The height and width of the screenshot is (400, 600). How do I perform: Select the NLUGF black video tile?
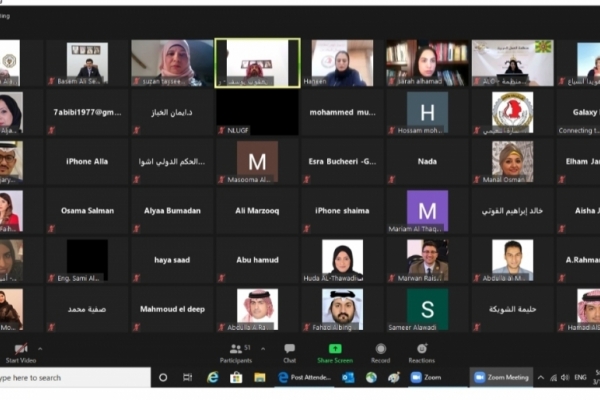pyautogui.click(x=257, y=113)
